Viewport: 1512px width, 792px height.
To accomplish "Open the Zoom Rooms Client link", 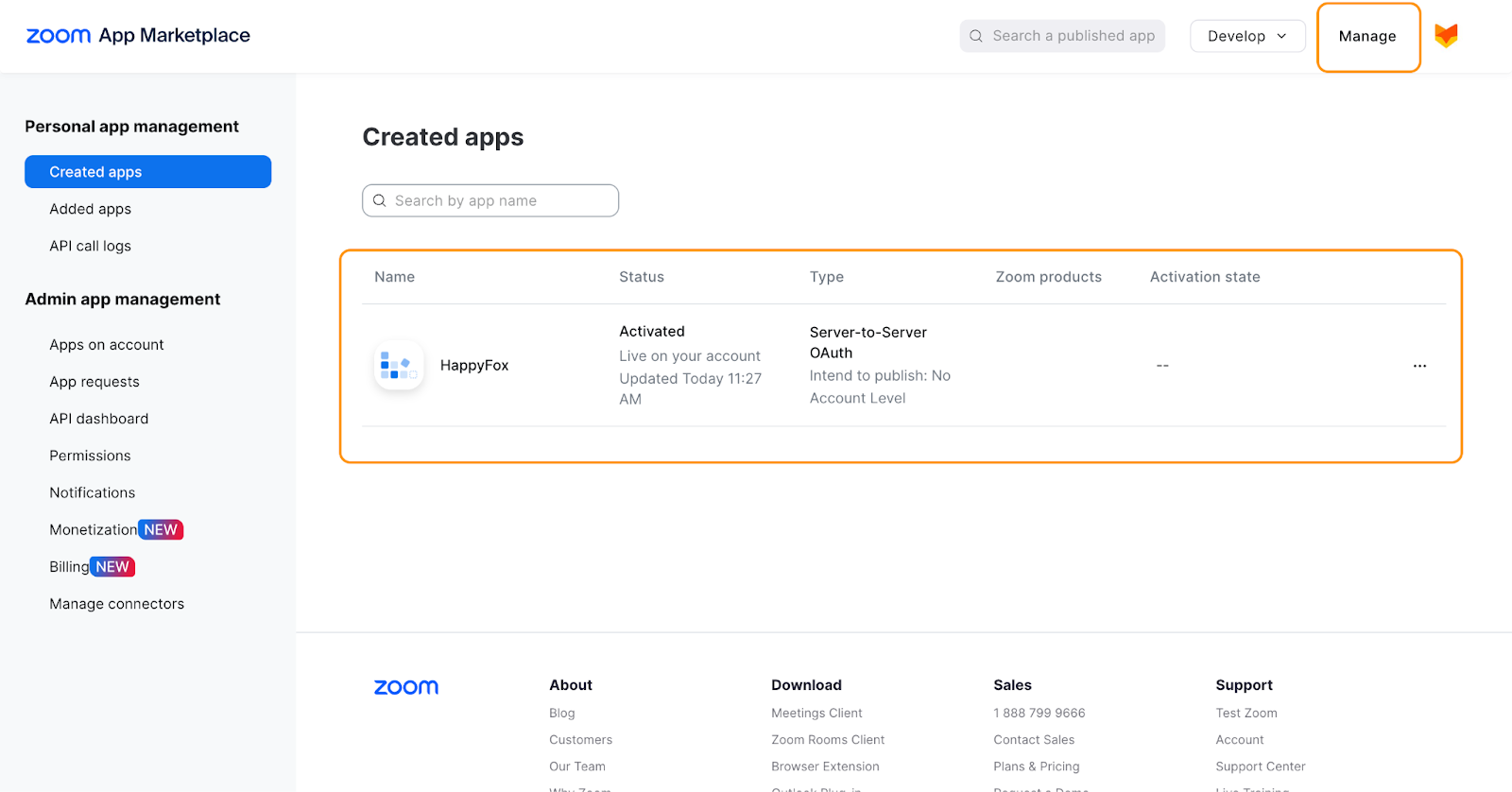I will pyautogui.click(x=829, y=740).
